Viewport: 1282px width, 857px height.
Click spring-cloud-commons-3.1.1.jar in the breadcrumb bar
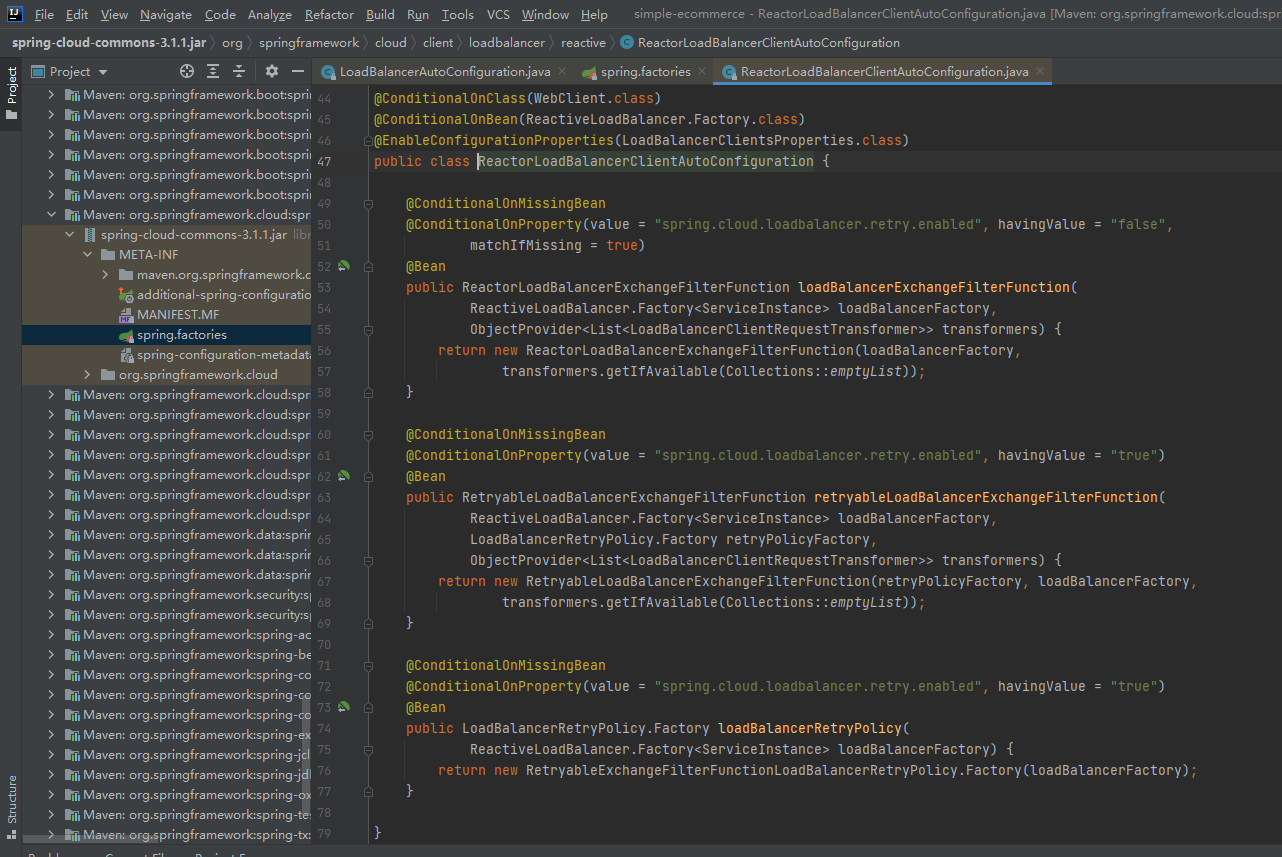pyautogui.click(x=108, y=43)
